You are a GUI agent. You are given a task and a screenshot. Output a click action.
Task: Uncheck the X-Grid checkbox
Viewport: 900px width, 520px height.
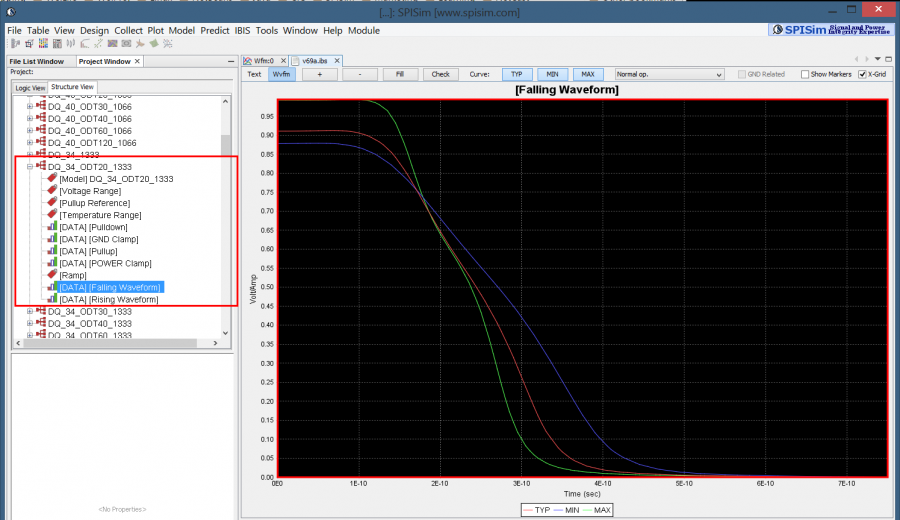coord(862,74)
